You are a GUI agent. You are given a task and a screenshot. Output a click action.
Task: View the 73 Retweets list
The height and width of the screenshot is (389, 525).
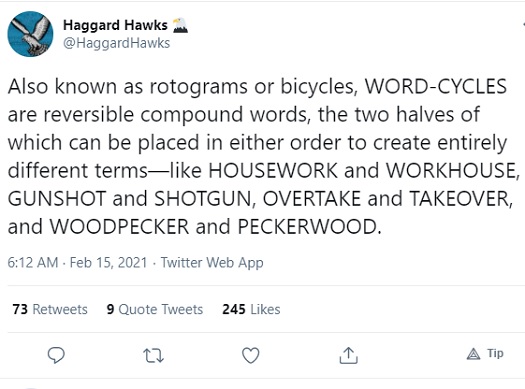[x=50, y=309]
